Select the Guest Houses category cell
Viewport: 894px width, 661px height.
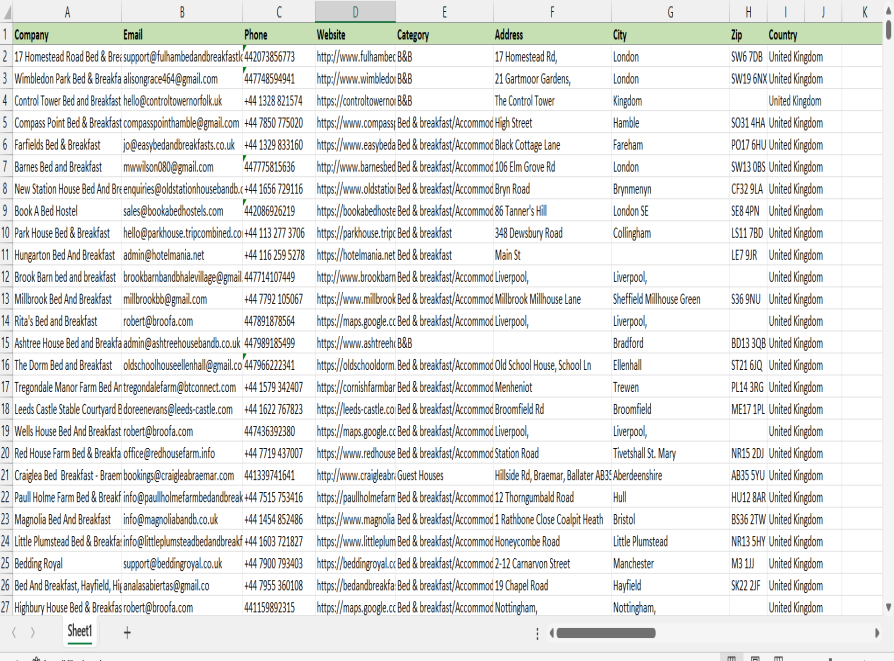coord(443,475)
